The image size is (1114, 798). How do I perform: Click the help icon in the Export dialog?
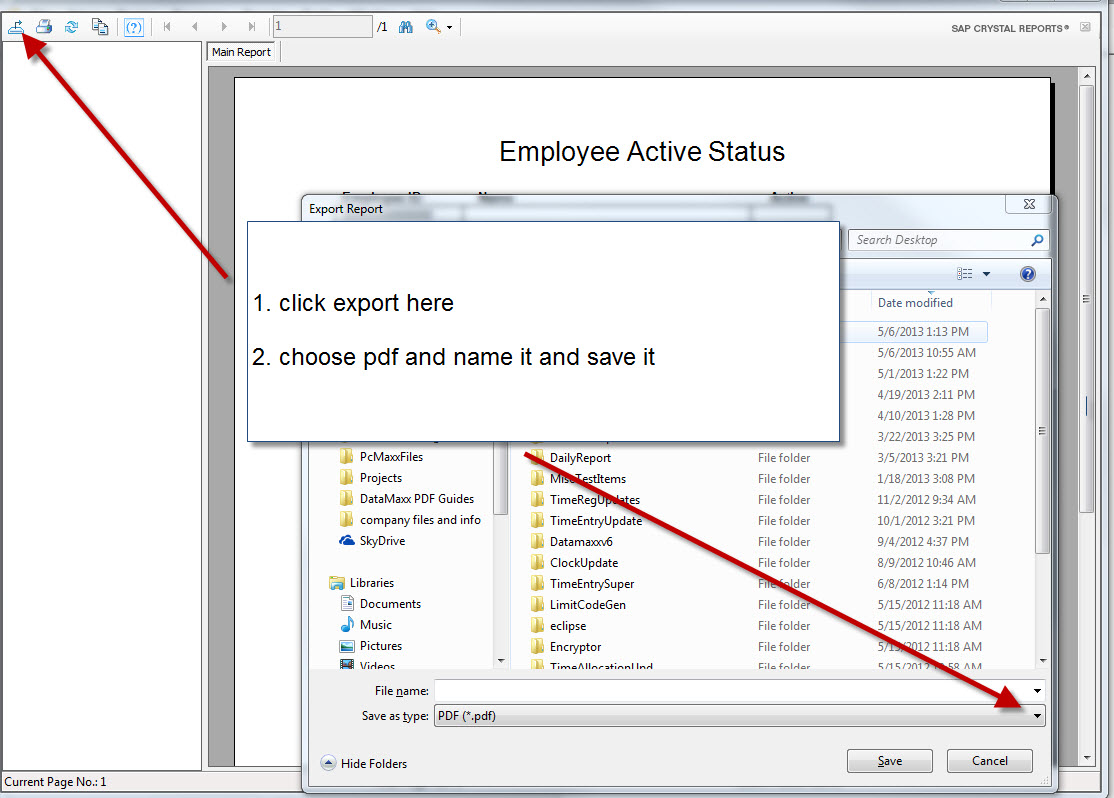pyautogui.click(x=1027, y=274)
